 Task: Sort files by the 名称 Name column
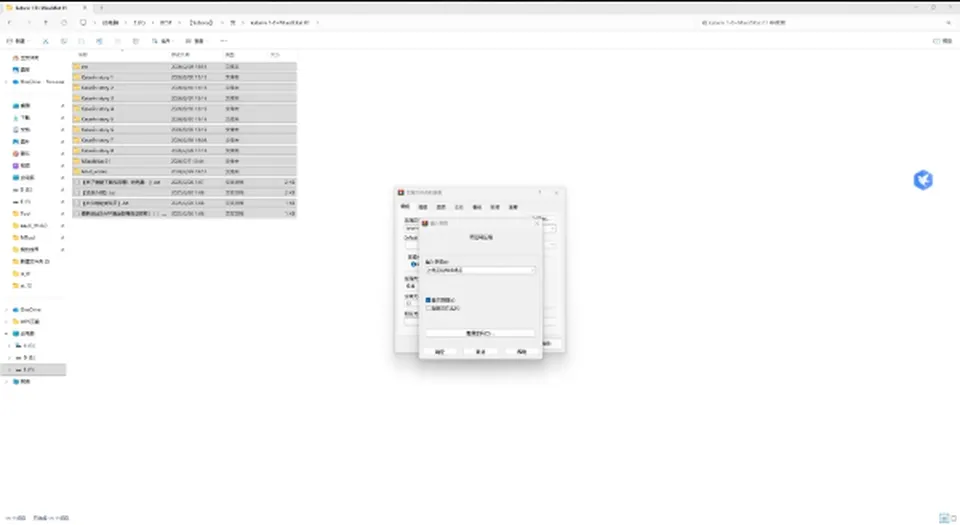click(x=83, y=55)
